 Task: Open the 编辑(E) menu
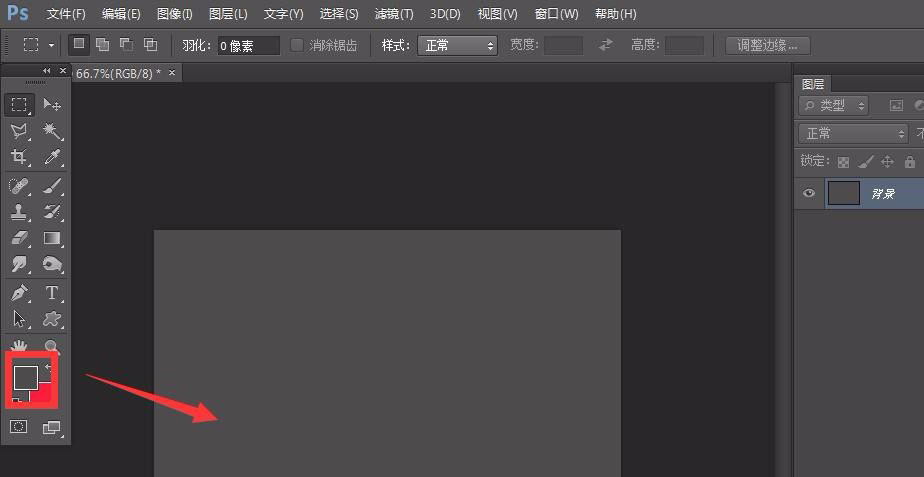(x=121, y=14)
